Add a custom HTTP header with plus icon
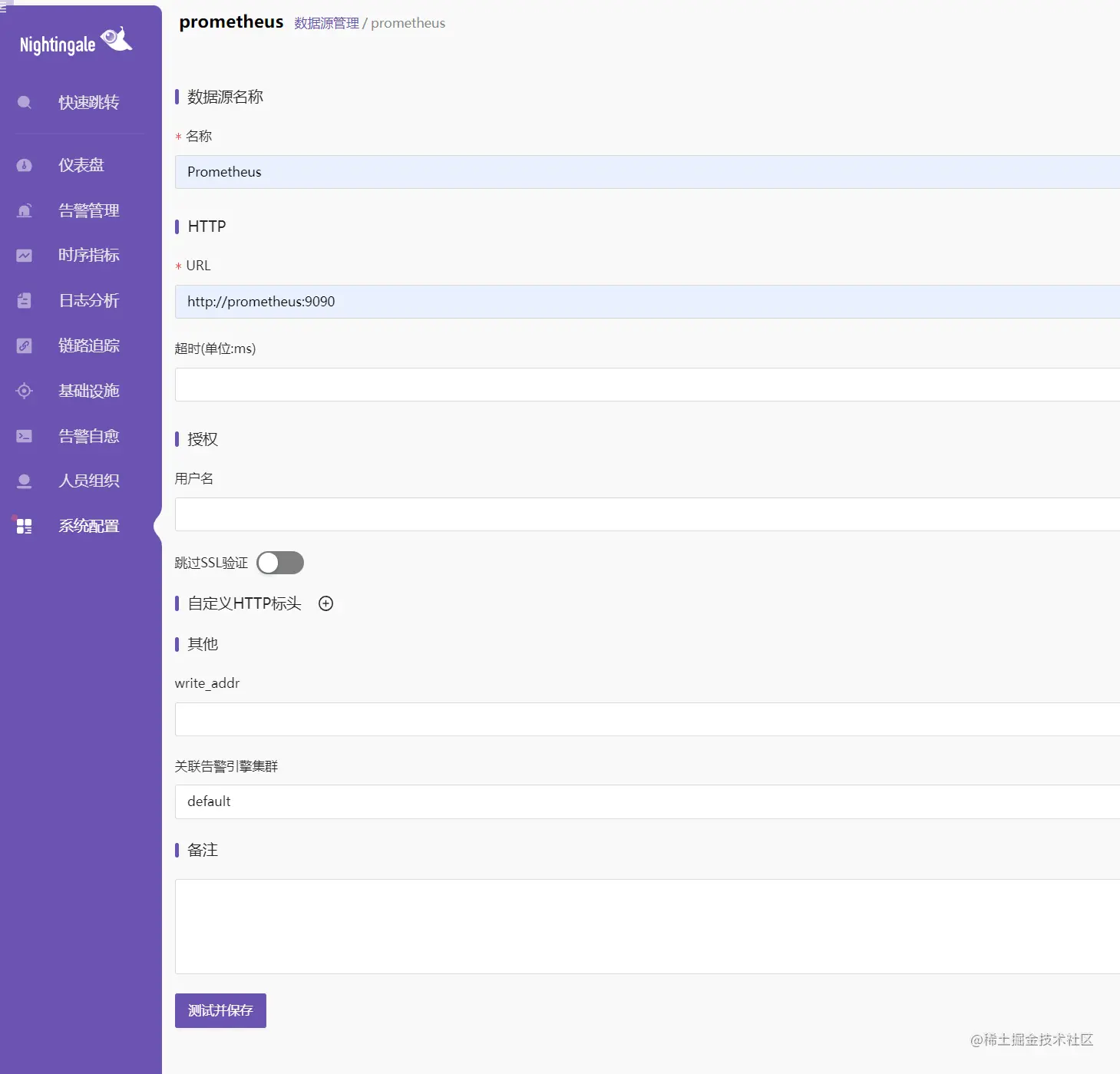 326,603
